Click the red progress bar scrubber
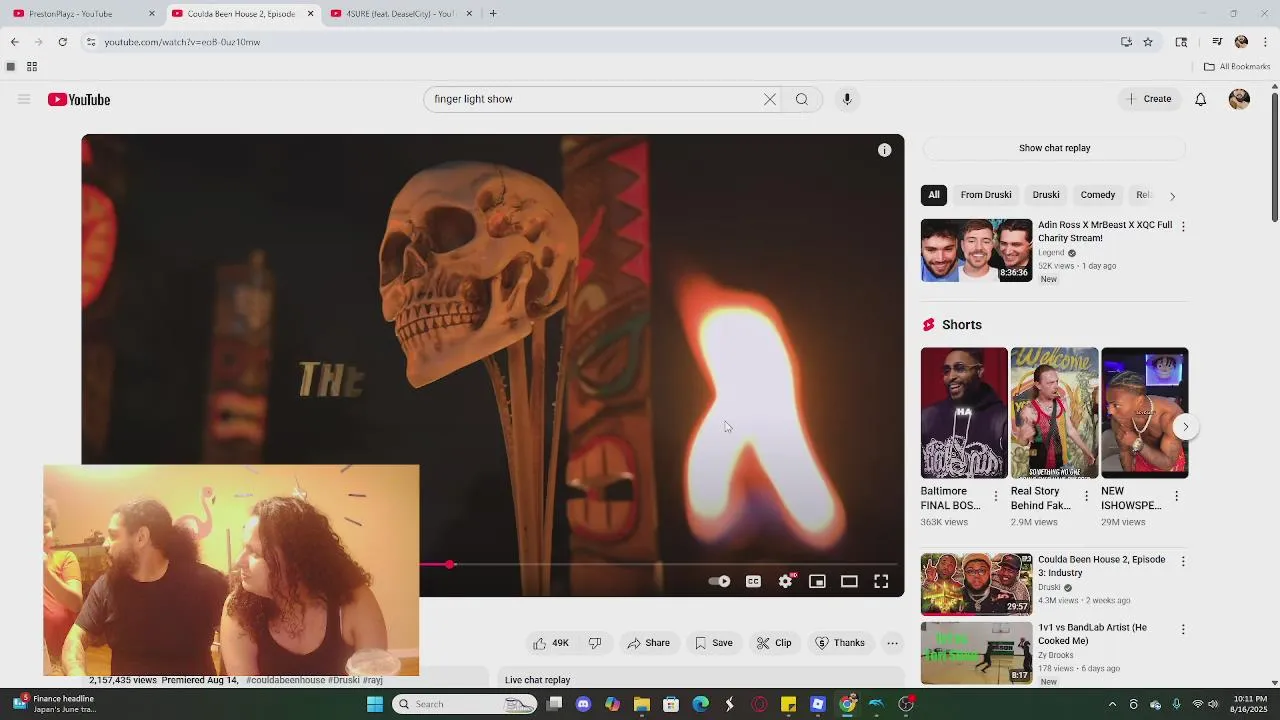Viewport: 1280px width, 720px height. coord(450,565)
